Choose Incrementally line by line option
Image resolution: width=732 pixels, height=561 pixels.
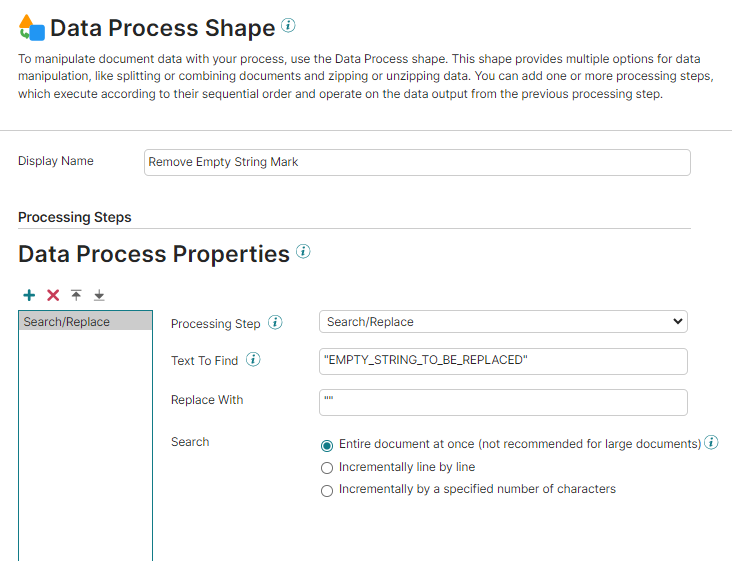[327, 467]
